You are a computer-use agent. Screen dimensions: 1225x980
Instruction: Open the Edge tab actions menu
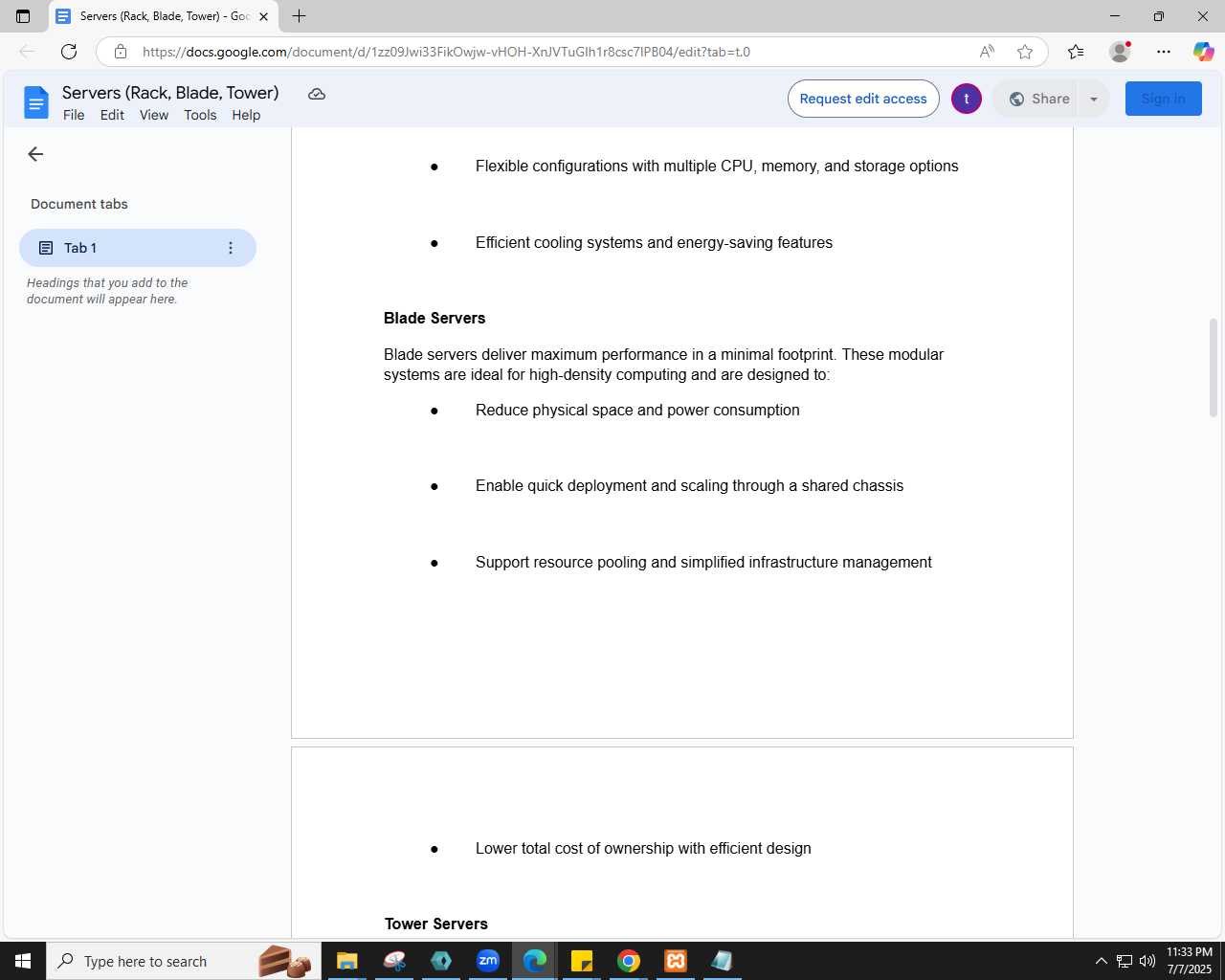pos(23,16)
